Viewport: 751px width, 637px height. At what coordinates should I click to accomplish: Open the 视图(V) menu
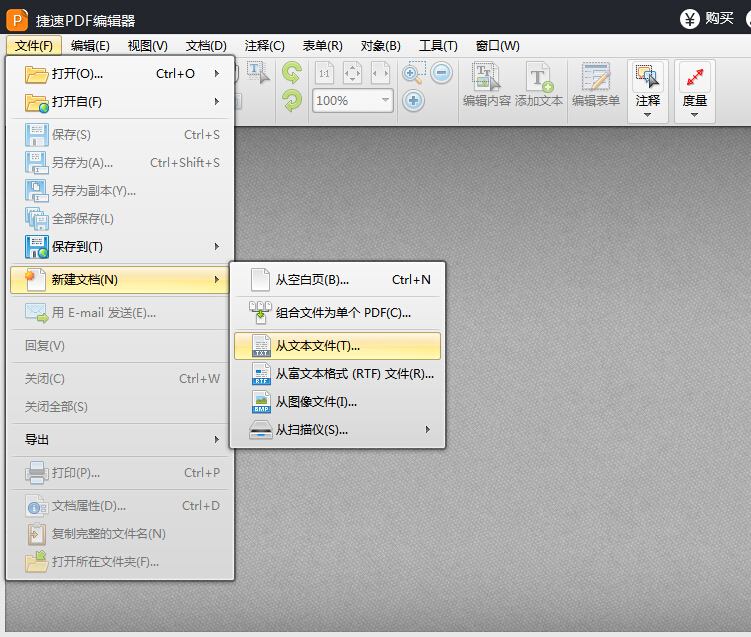(148, 46)
